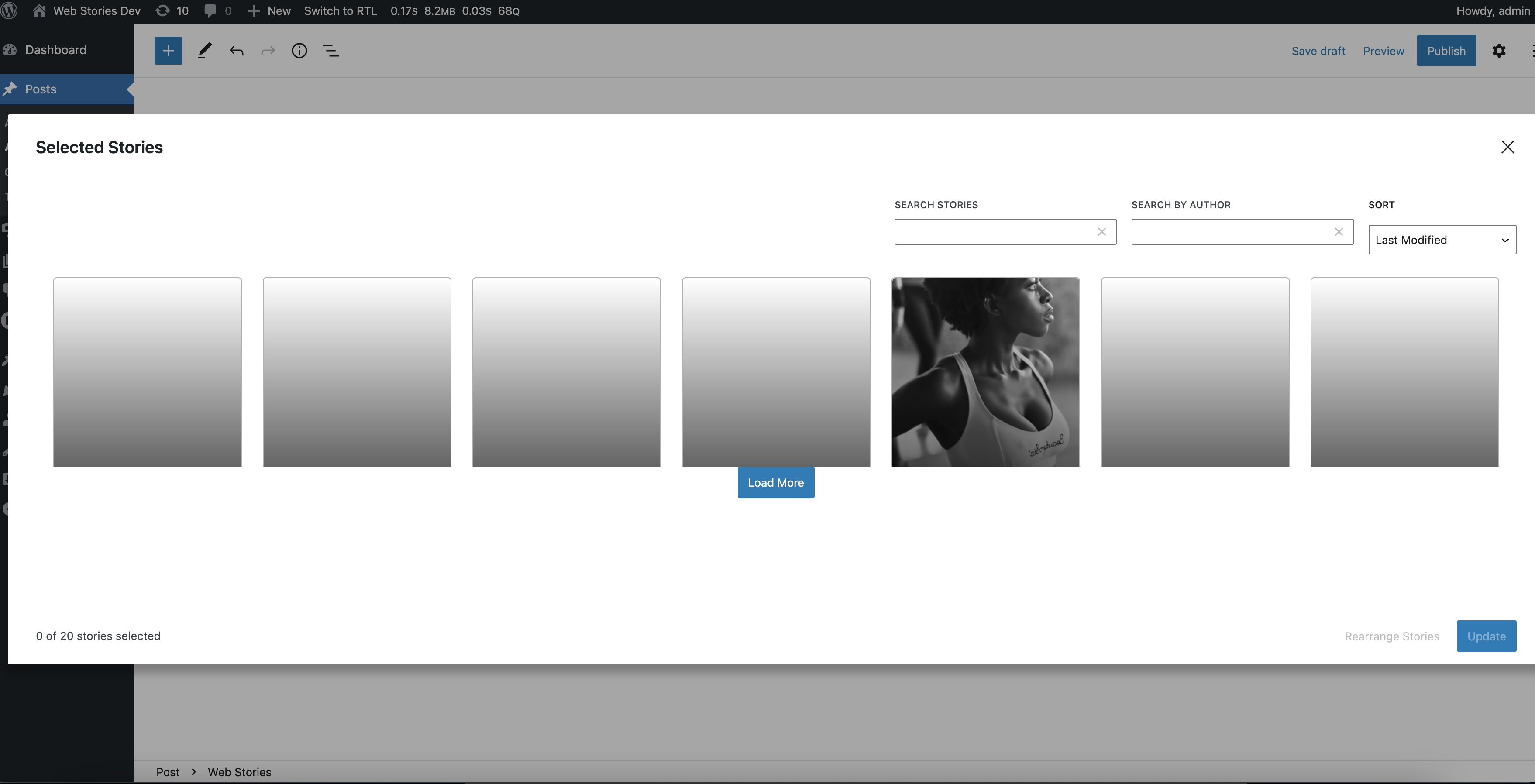Click the Publish button
This screenshot has height=784, width=1535.
(1446, 50)
